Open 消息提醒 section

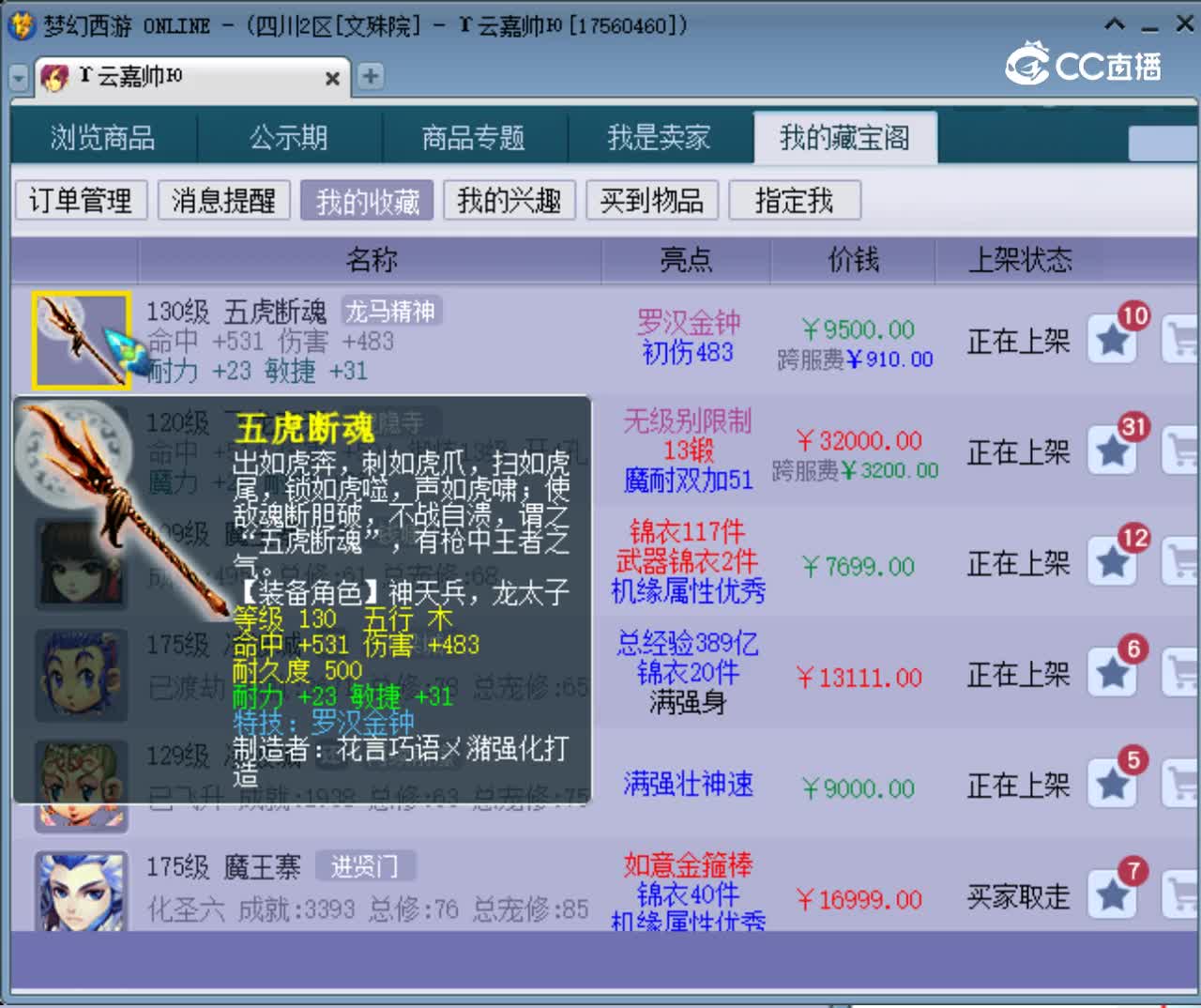(x=224, y=200)
